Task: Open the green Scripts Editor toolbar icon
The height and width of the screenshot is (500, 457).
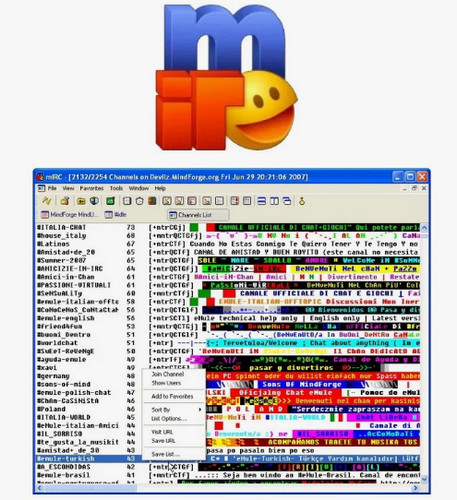Action: (110, 201)
